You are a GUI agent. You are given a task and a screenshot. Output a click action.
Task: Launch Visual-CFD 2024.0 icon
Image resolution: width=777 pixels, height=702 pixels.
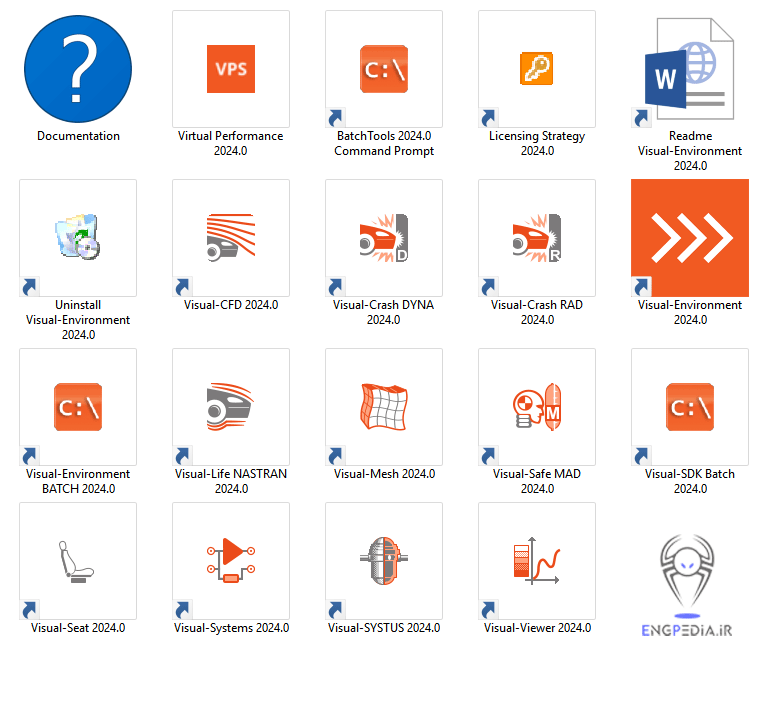pyautogui.click(x=231, y=237)
